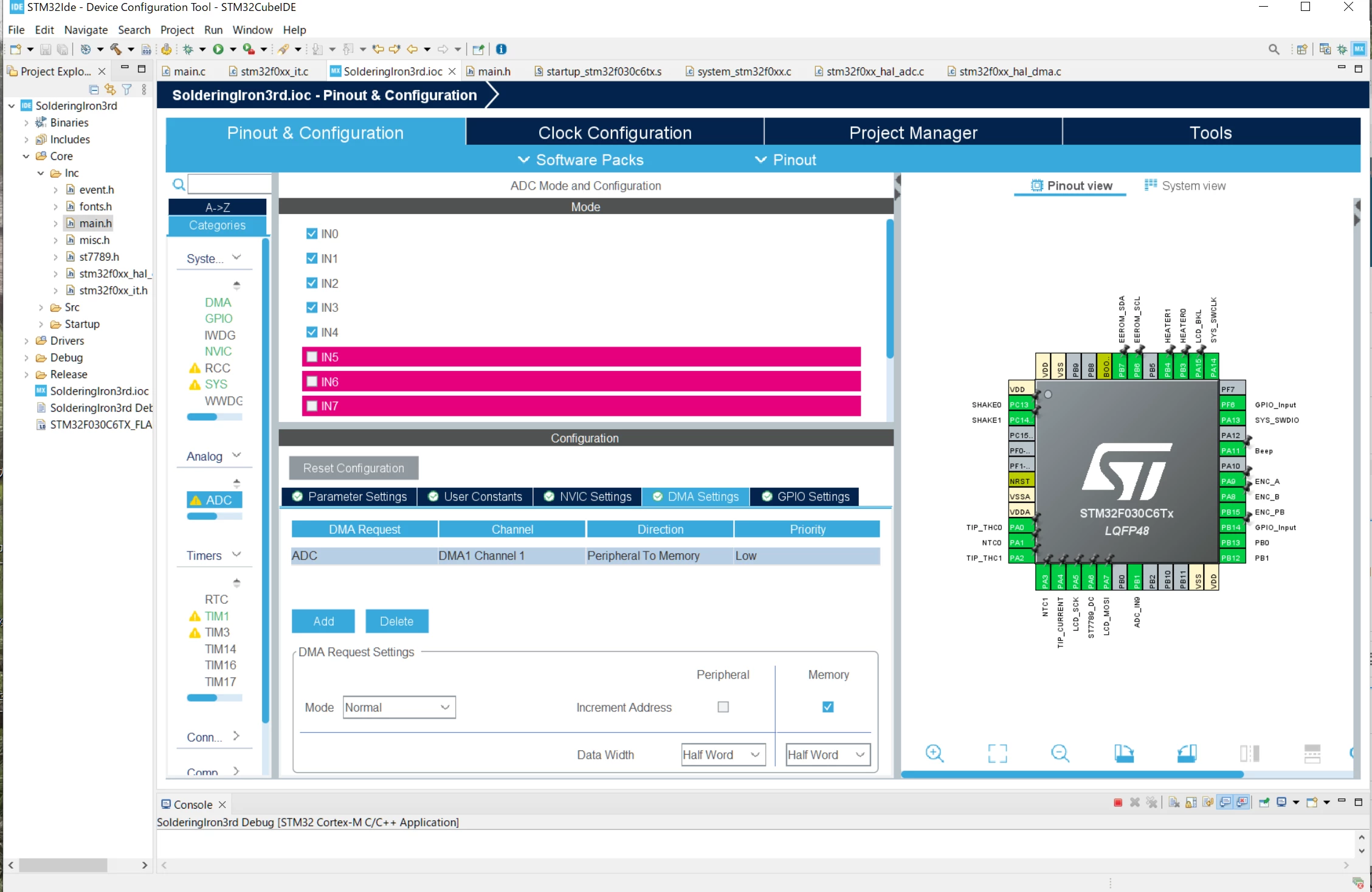
Task: Click the Link with Editor icon in Project Explorer
Action: pyautogui.click(x=110, y=89)
